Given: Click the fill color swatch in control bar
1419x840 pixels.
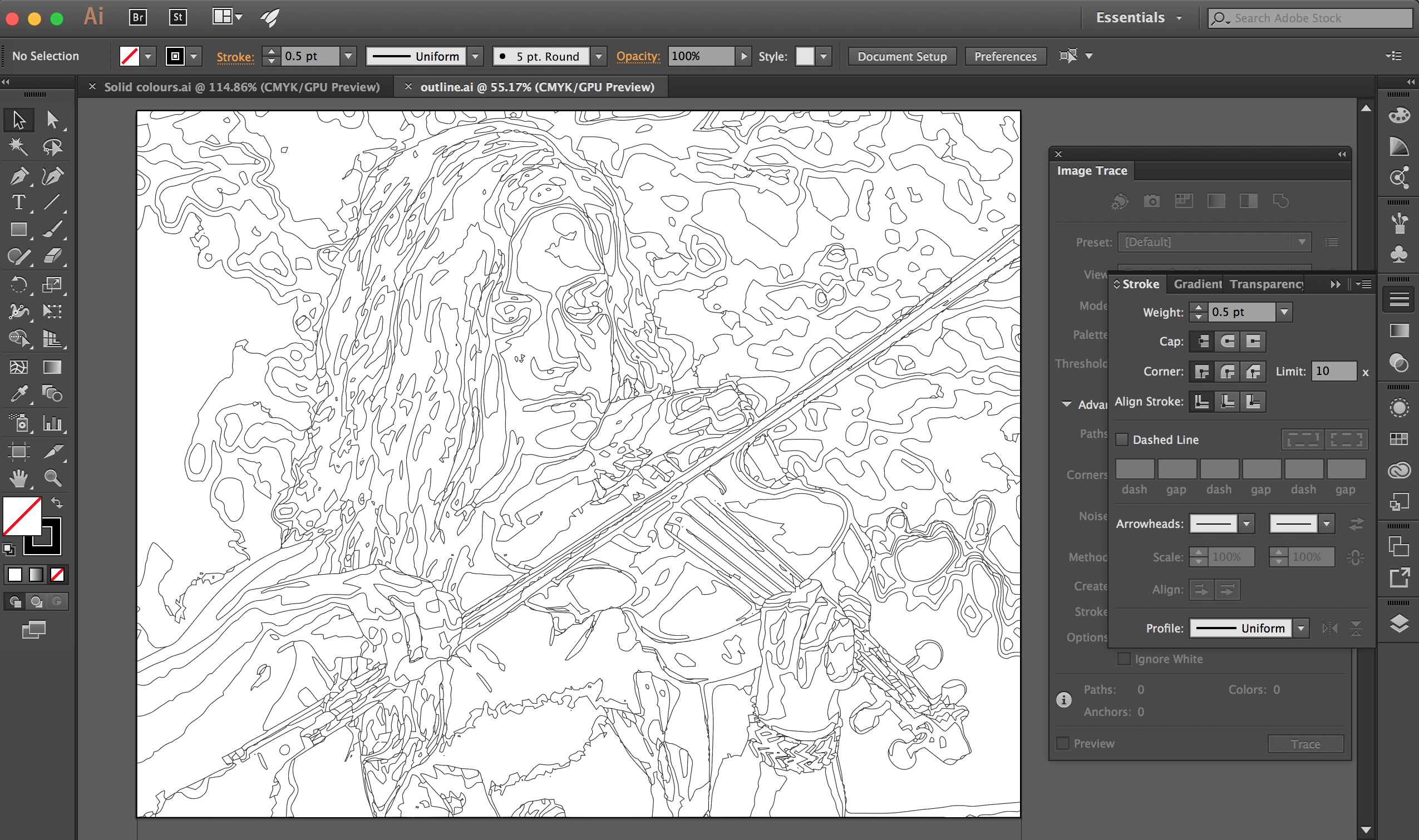Looking at the screenshot, I should [129, 56].
